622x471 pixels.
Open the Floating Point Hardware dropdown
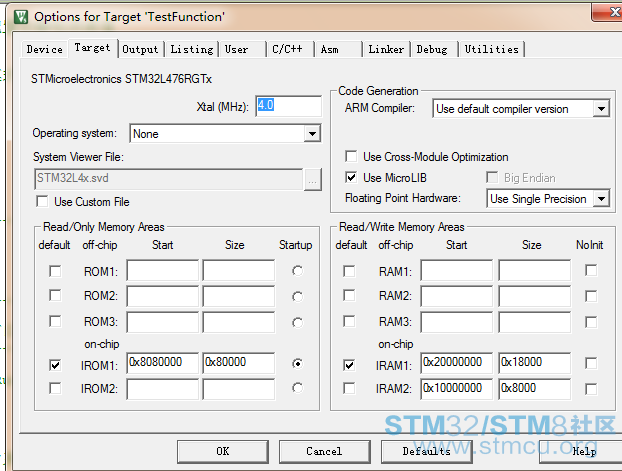[601, 198]
